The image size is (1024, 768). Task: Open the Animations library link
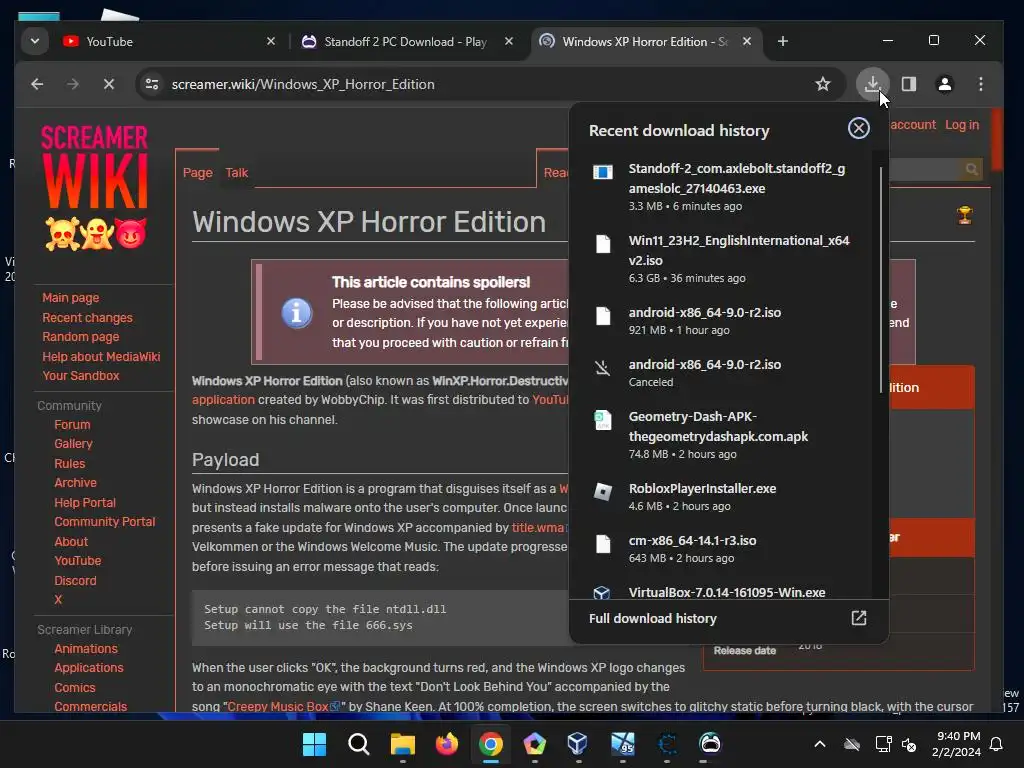click(86, 648)
